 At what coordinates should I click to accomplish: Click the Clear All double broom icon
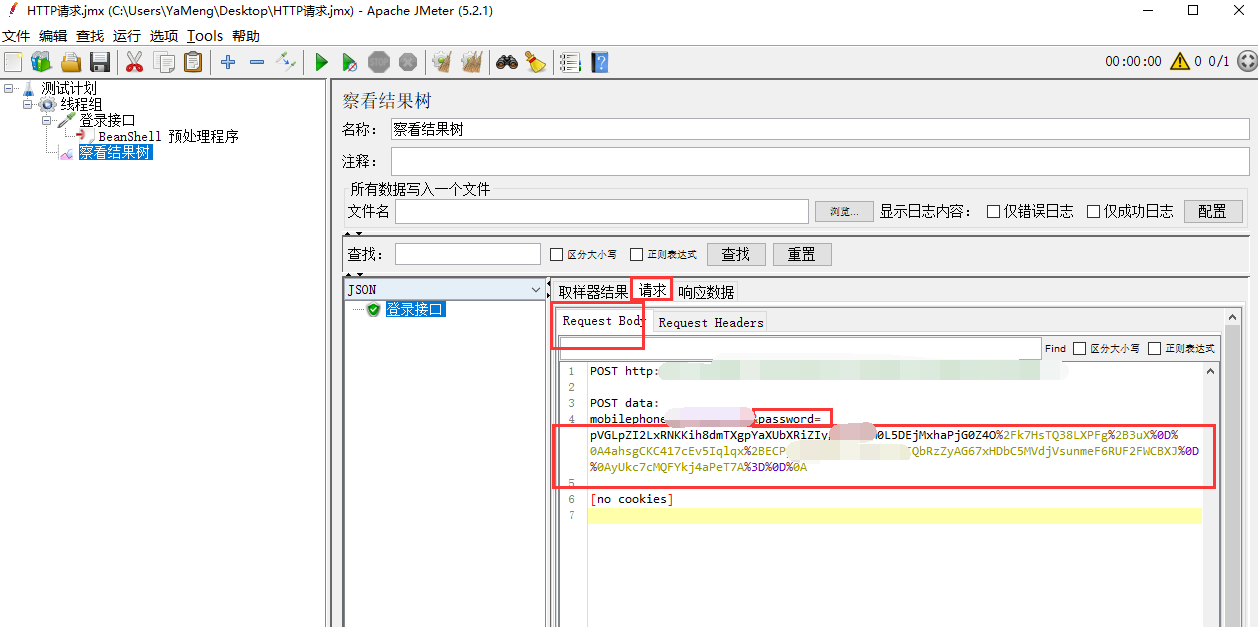point(472,62)
